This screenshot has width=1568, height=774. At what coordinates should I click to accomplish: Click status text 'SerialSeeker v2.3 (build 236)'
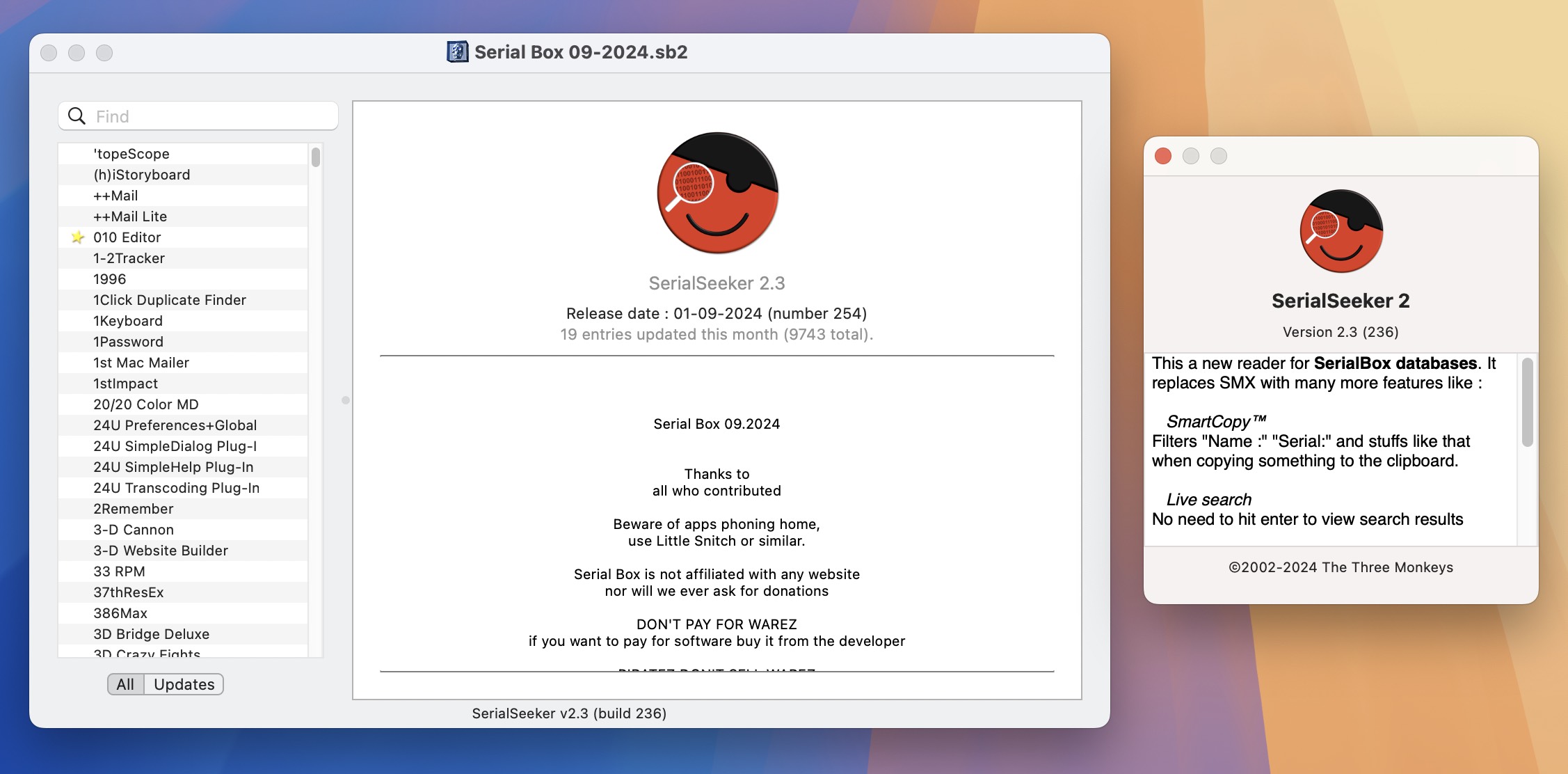[569, 713]
